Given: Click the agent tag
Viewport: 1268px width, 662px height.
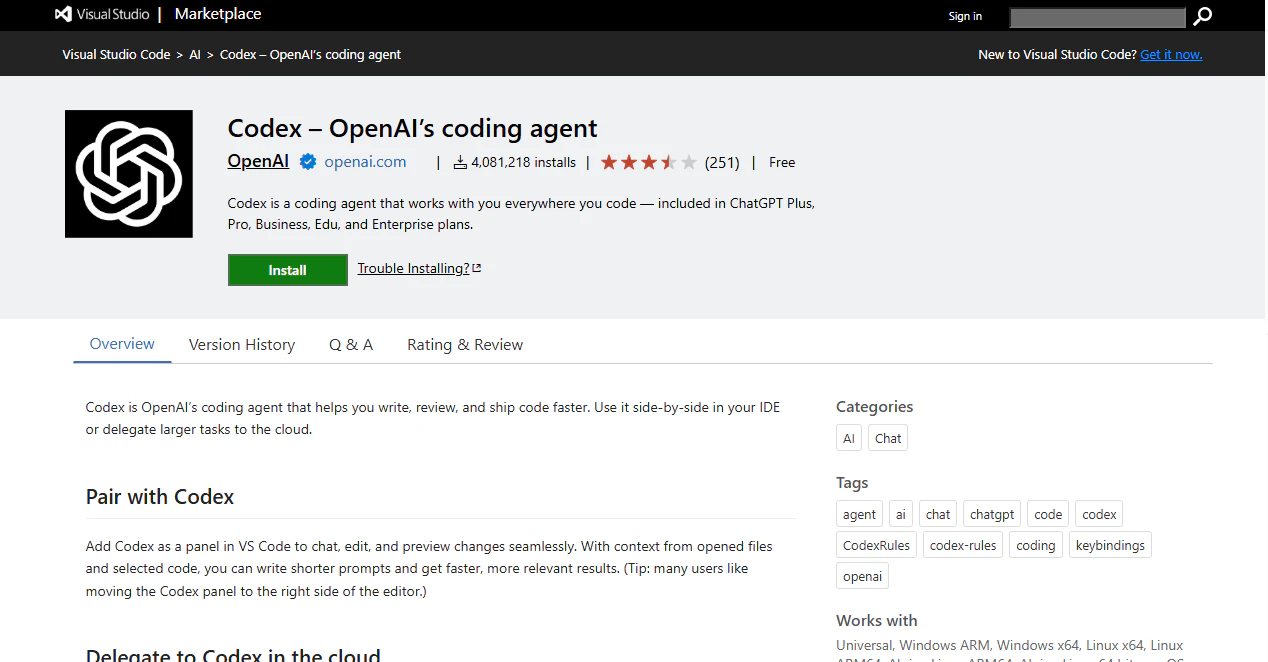Looking at the screenshot, I should (x=859, y=514).
